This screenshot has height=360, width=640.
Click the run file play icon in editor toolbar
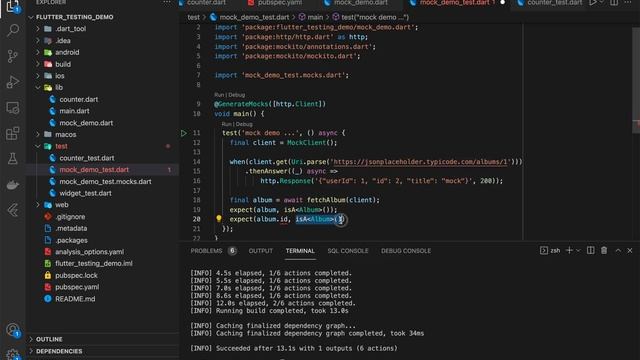coord(593,2)
